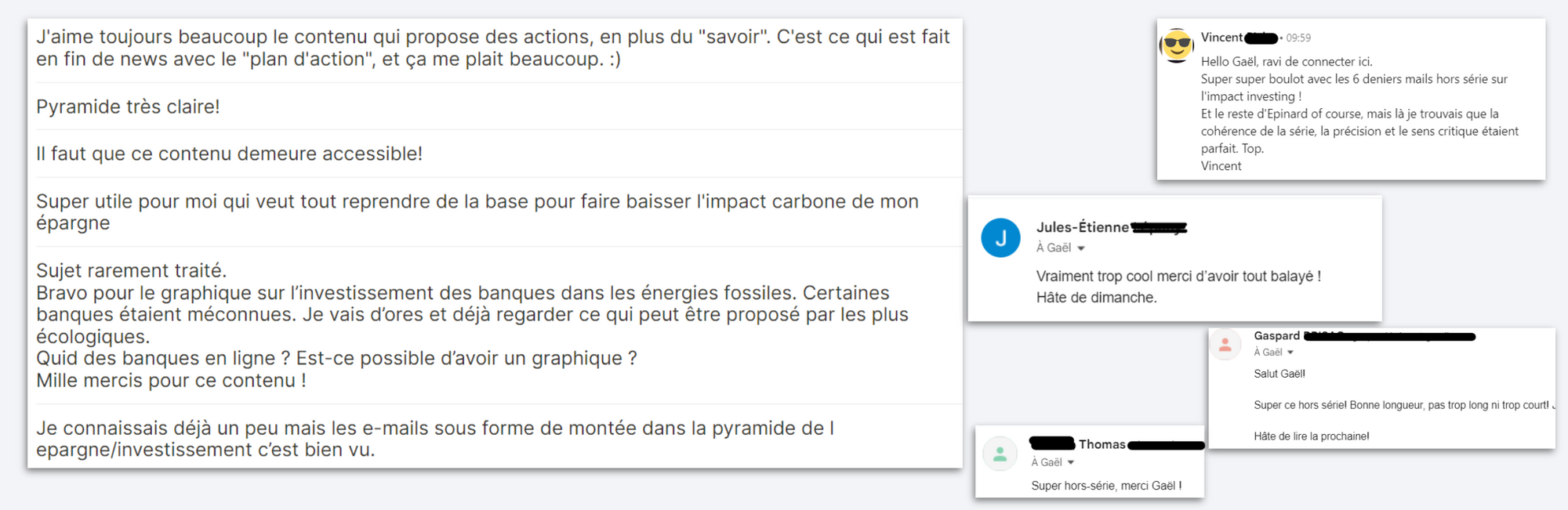This screenshot has width=1568, height=510.
Task: Click Thomas sender name
Action: coord(1102,444)
